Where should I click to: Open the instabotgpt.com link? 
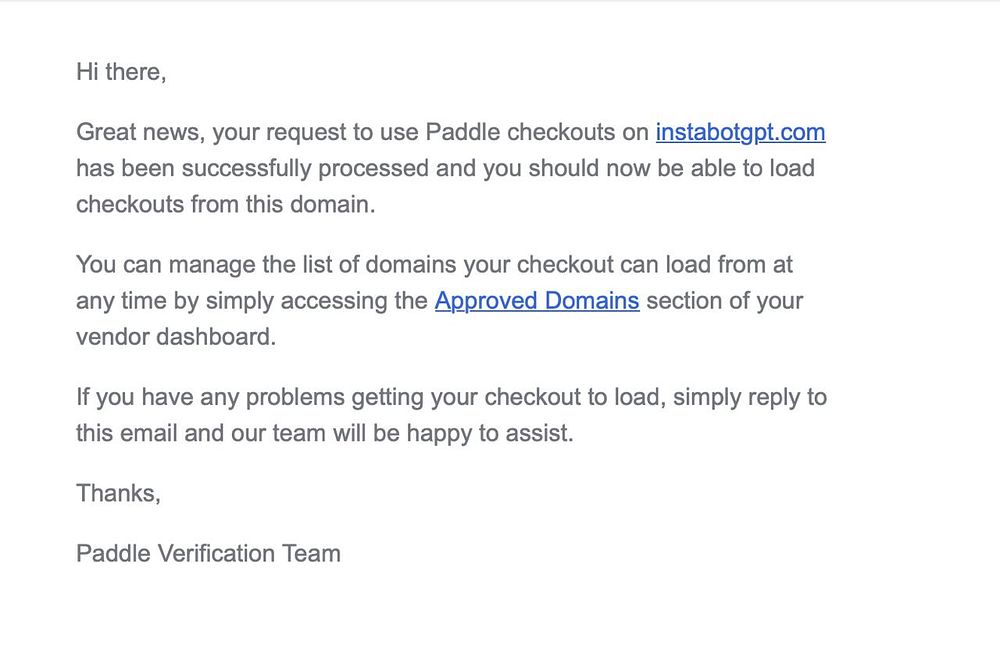[x=740, y=133]
